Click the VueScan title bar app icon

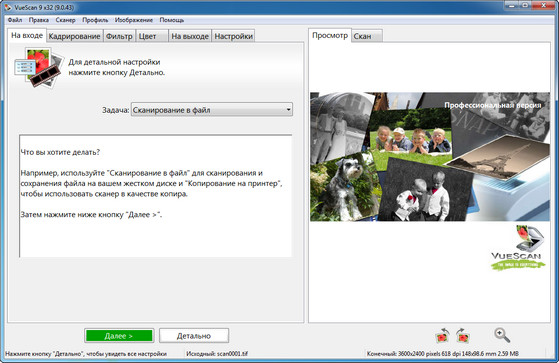(x=9, y=7)
